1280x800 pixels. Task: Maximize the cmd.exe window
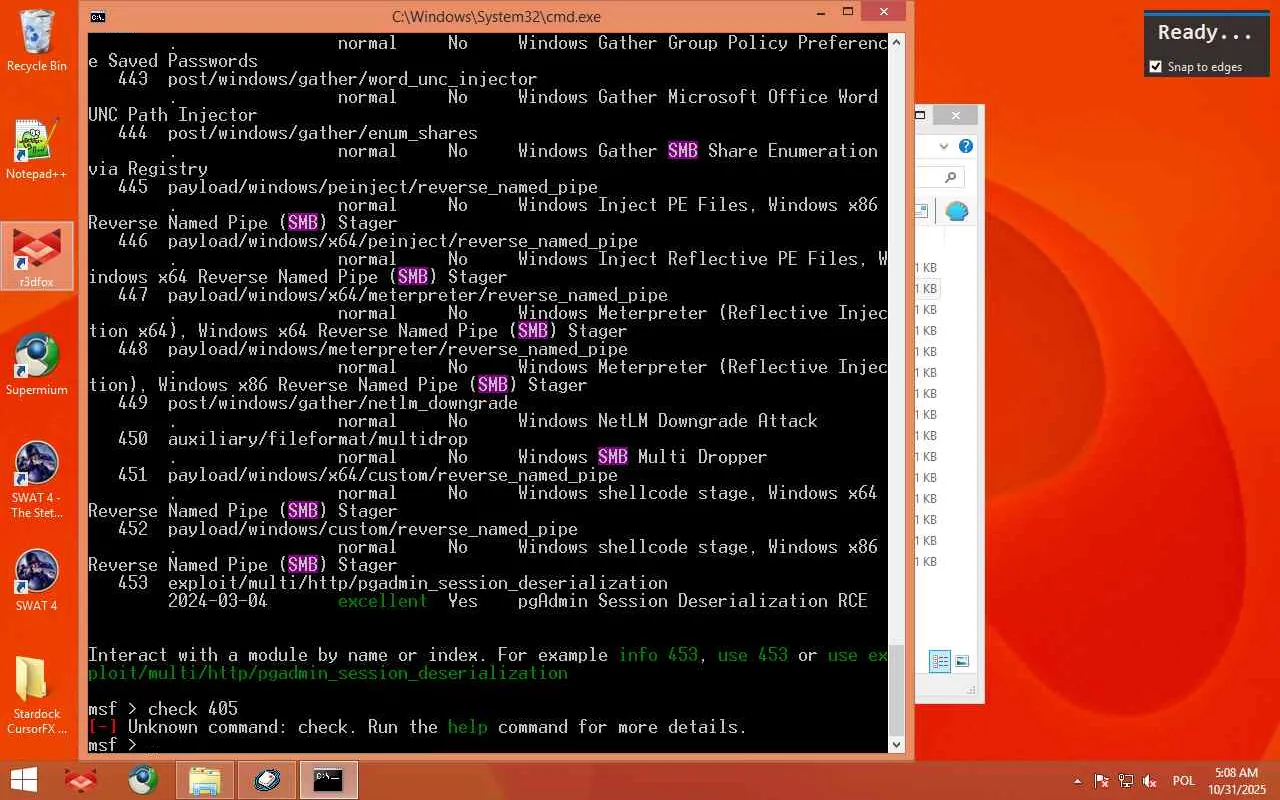coord(847,12)
